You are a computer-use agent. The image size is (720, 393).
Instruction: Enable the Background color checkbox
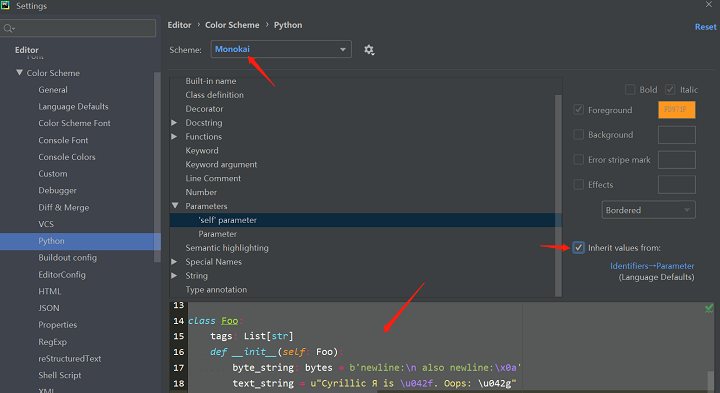click(579, 135)
